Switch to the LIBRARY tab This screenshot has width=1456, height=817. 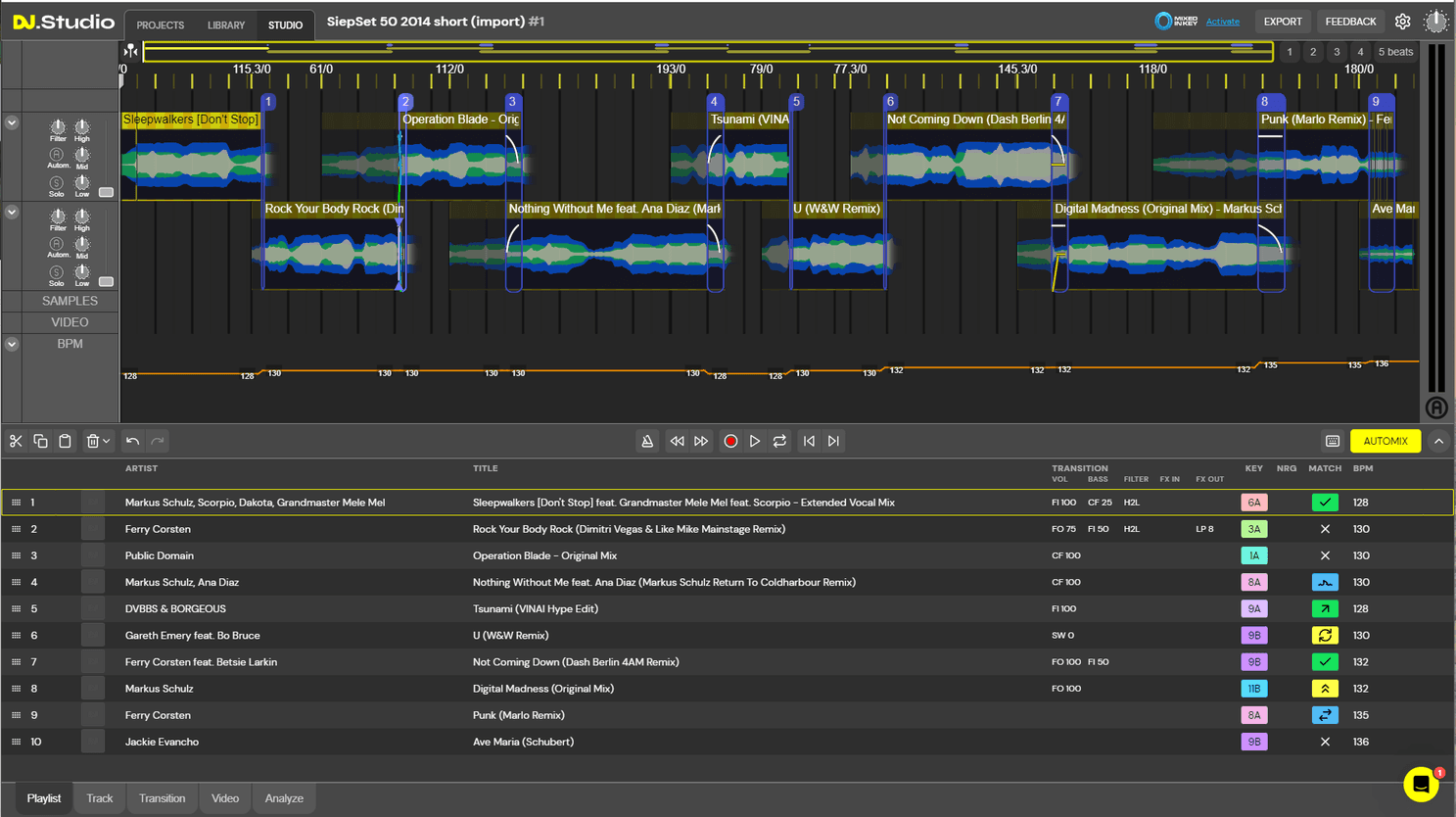point(226,24)
